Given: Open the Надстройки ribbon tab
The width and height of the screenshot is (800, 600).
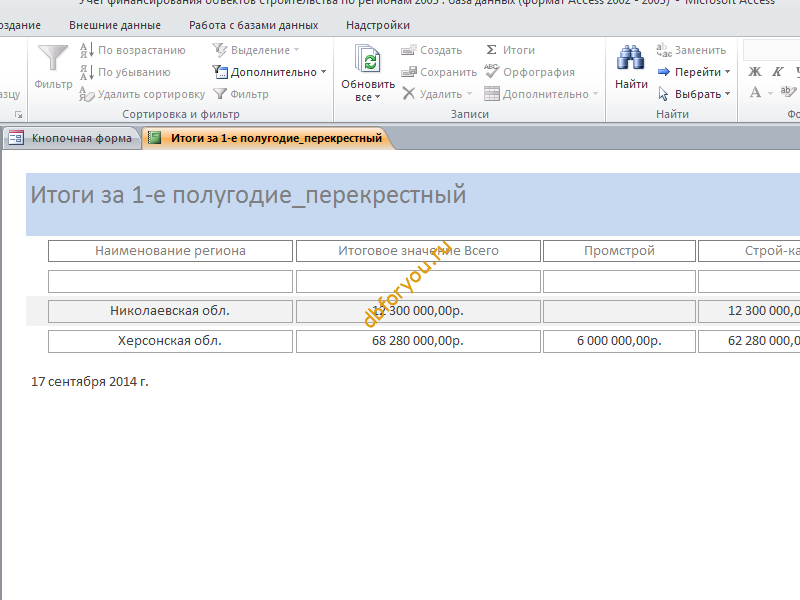Looking at the screenshot, I should point(378,25).
